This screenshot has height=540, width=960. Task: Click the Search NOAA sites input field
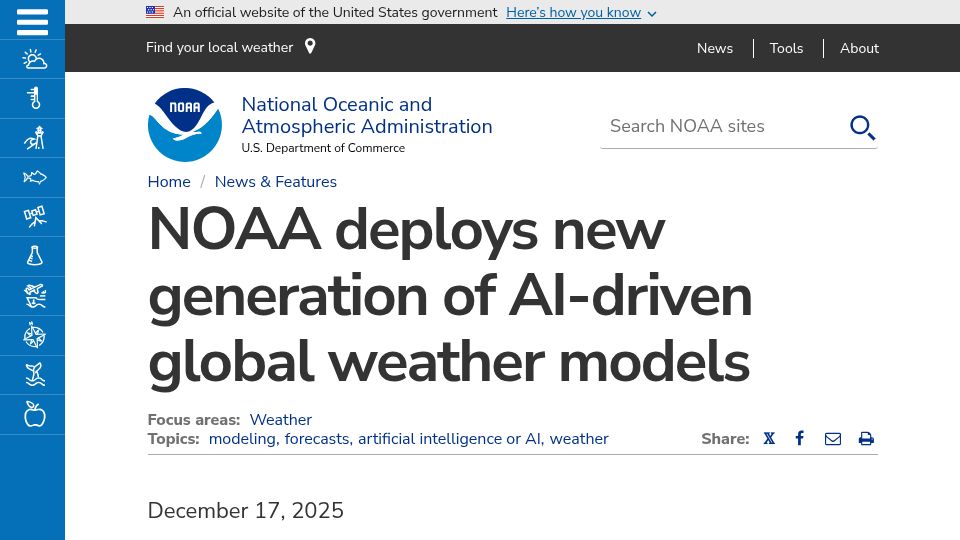point(722,126)
